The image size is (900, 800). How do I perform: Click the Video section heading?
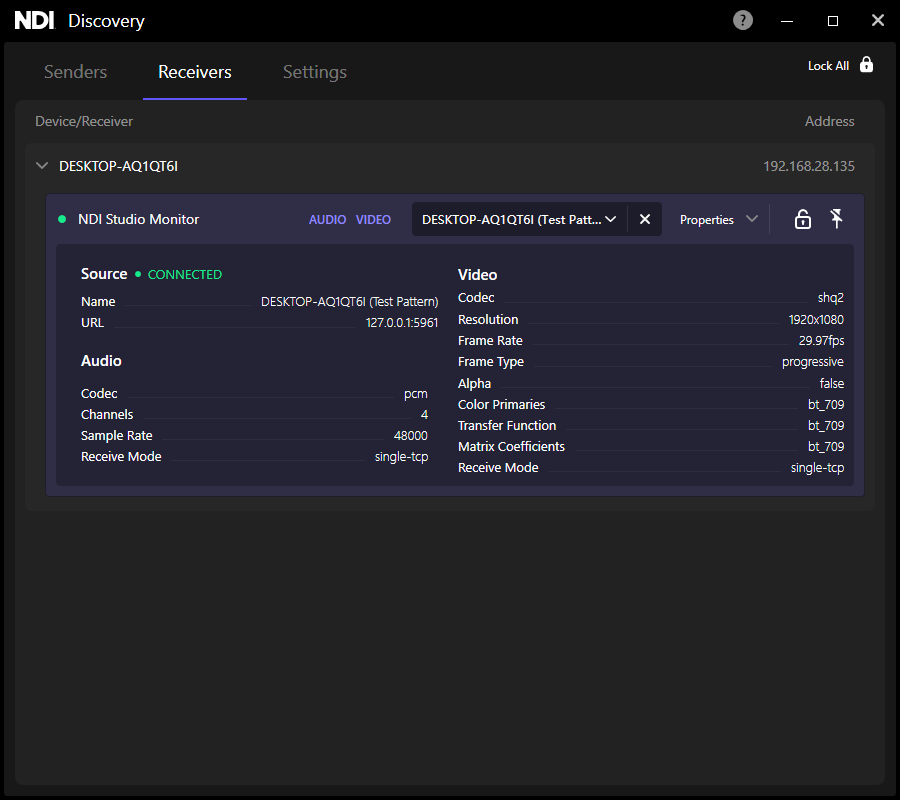[478, 275]
